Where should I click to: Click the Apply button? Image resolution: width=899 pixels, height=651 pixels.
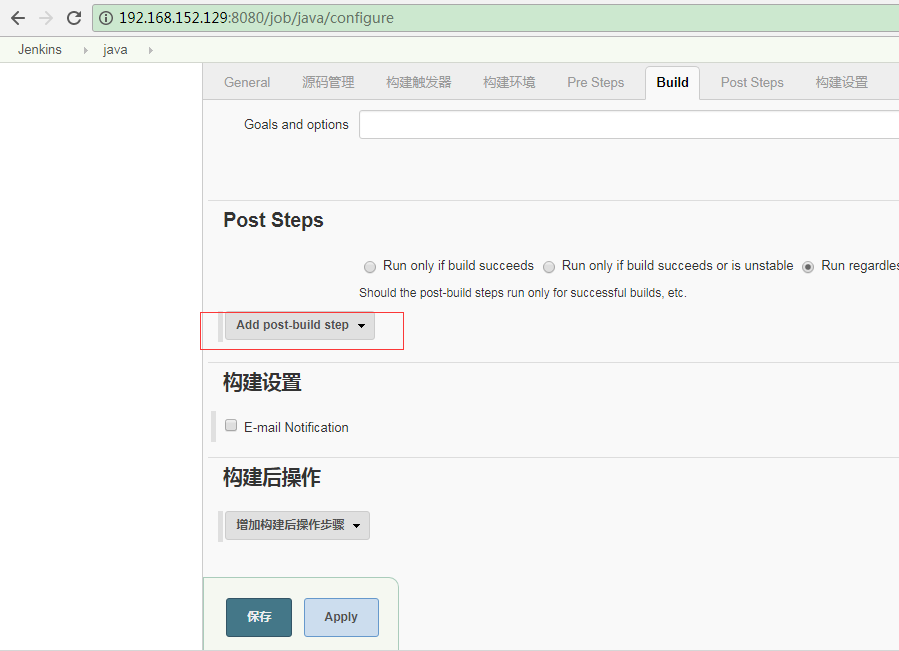pos(341,617)
